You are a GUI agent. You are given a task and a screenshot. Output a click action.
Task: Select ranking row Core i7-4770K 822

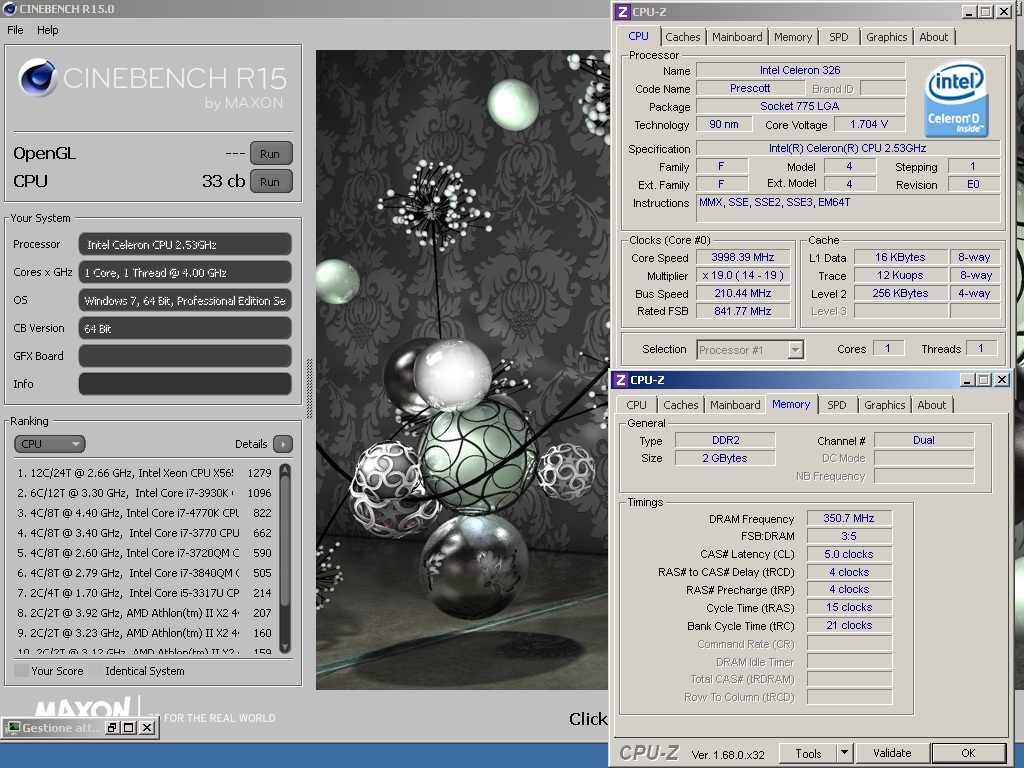(x=144, y=513)
